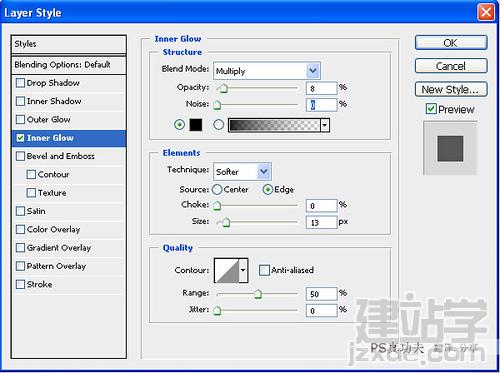Click the Choke value field
The width and height of the screenshot is (500, 373).
[x=322, y=206]
